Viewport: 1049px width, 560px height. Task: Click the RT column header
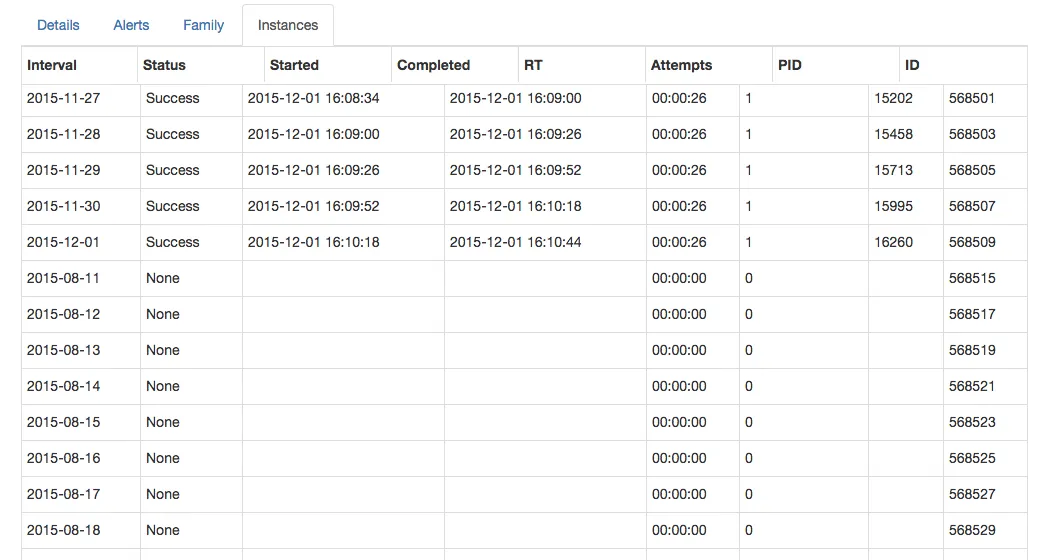pyautogui.click(x=533, y=65)
